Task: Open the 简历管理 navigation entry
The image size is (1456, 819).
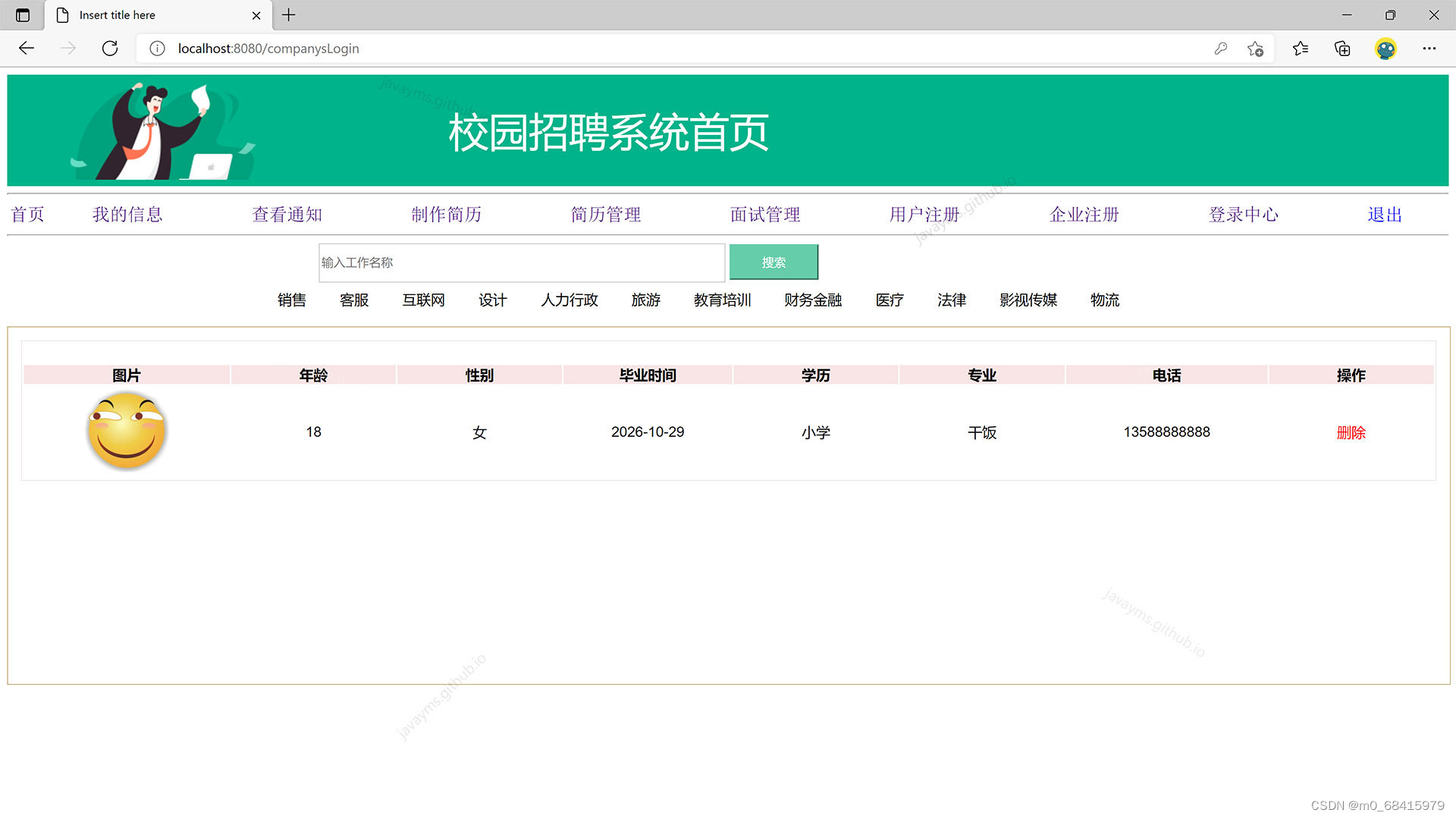Action: pyautogui.click(x=605, y=215)
